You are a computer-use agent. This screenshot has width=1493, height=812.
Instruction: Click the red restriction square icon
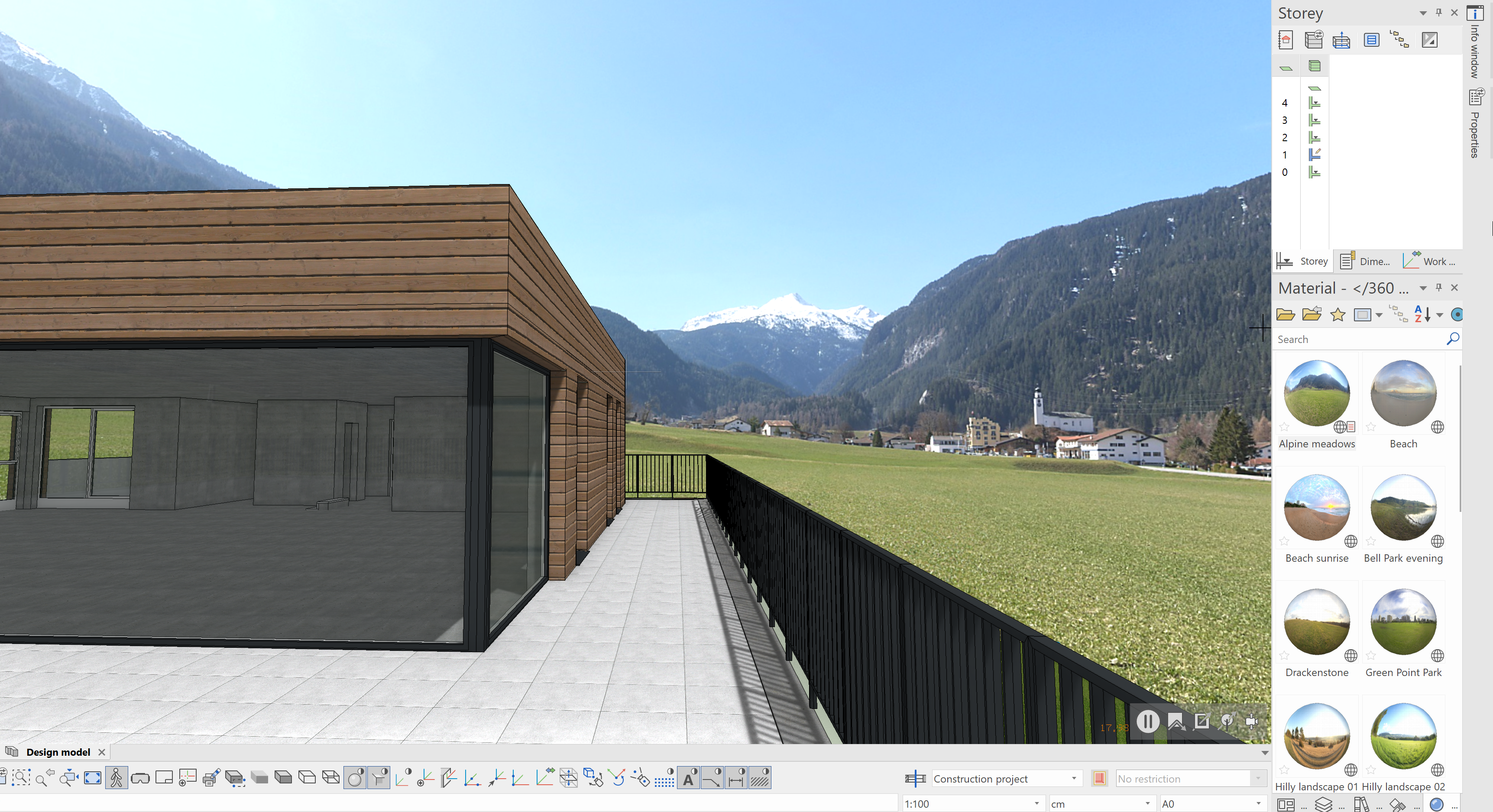pyautogui.click(x=1099, y=778)
